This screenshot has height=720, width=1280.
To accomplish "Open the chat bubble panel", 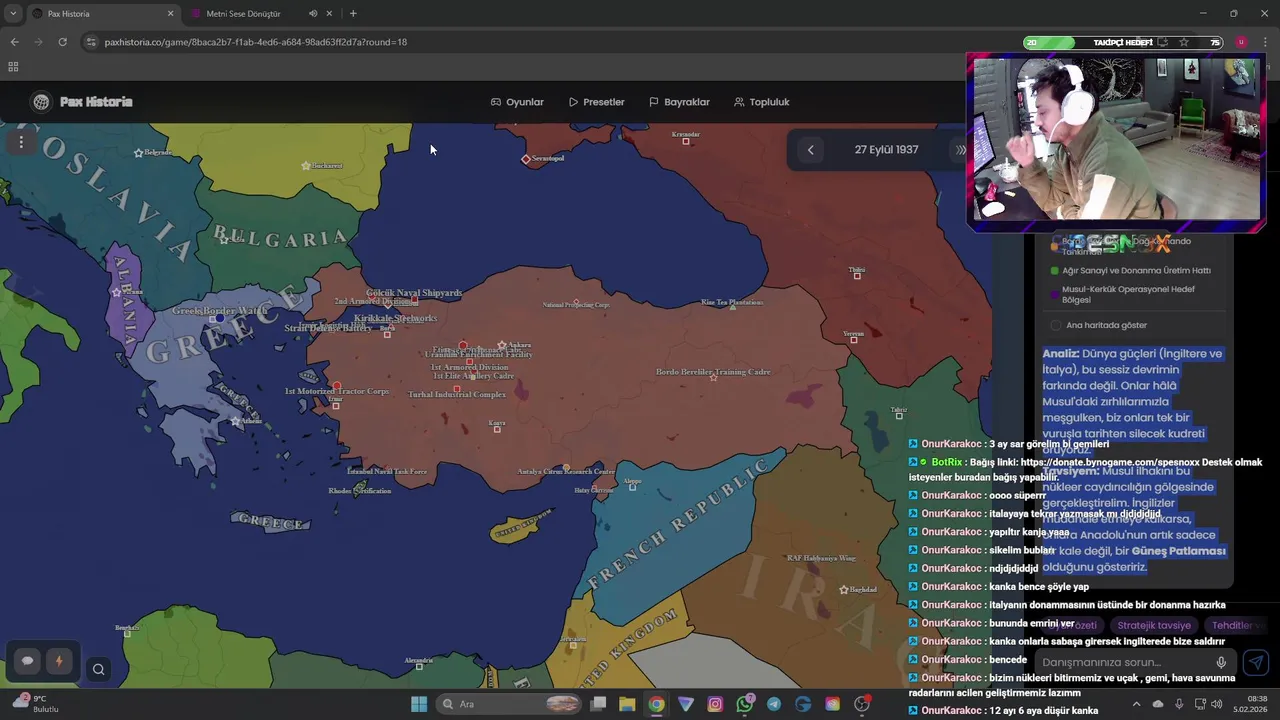I will (x=28, y=661).
